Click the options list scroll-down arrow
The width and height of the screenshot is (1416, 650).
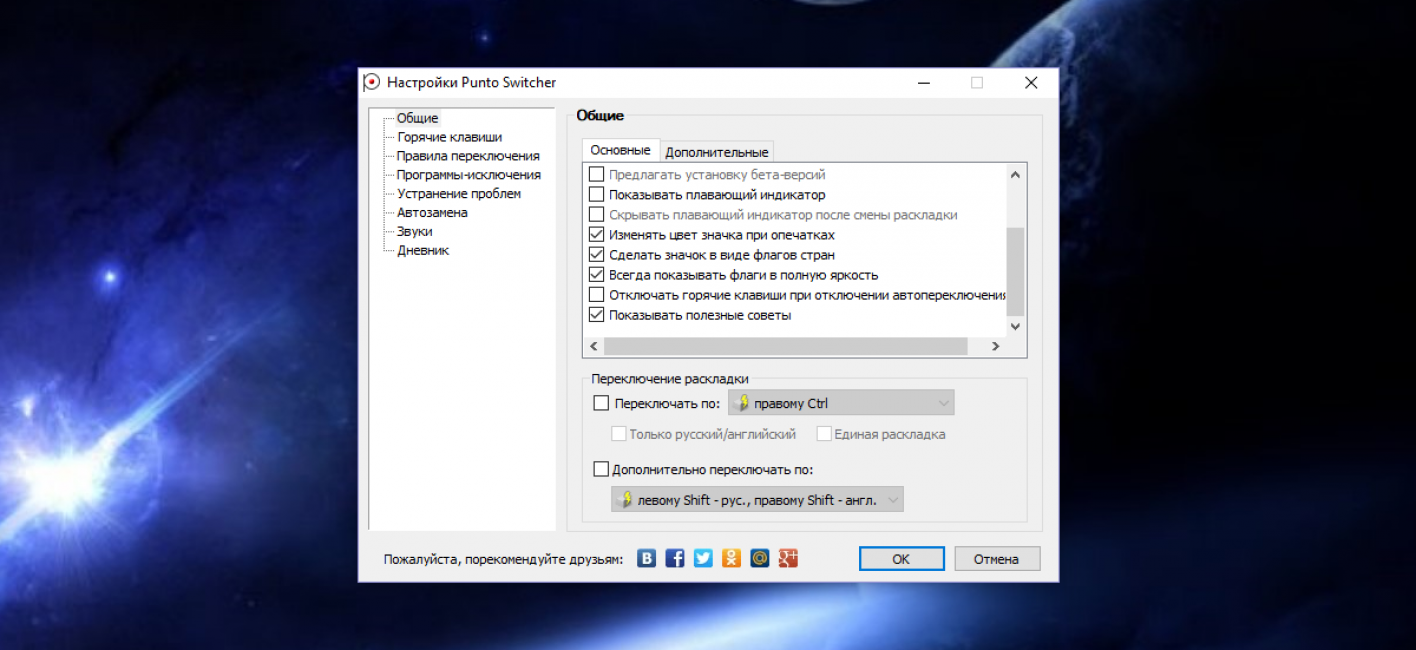(1016, 326)
